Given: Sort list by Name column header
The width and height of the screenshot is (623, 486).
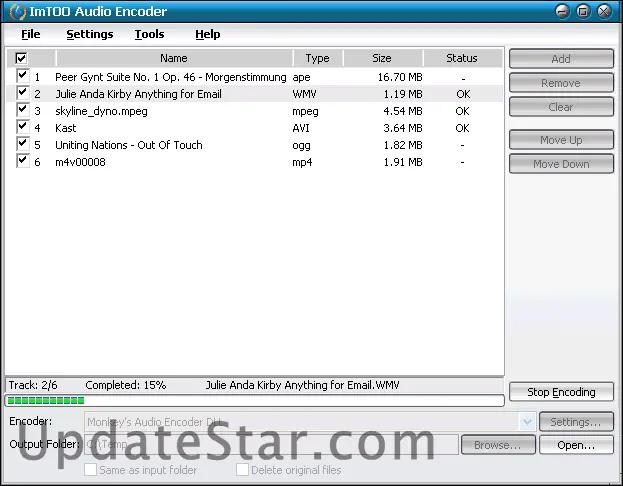Looking at the screenshot, I should click(174, 58).
